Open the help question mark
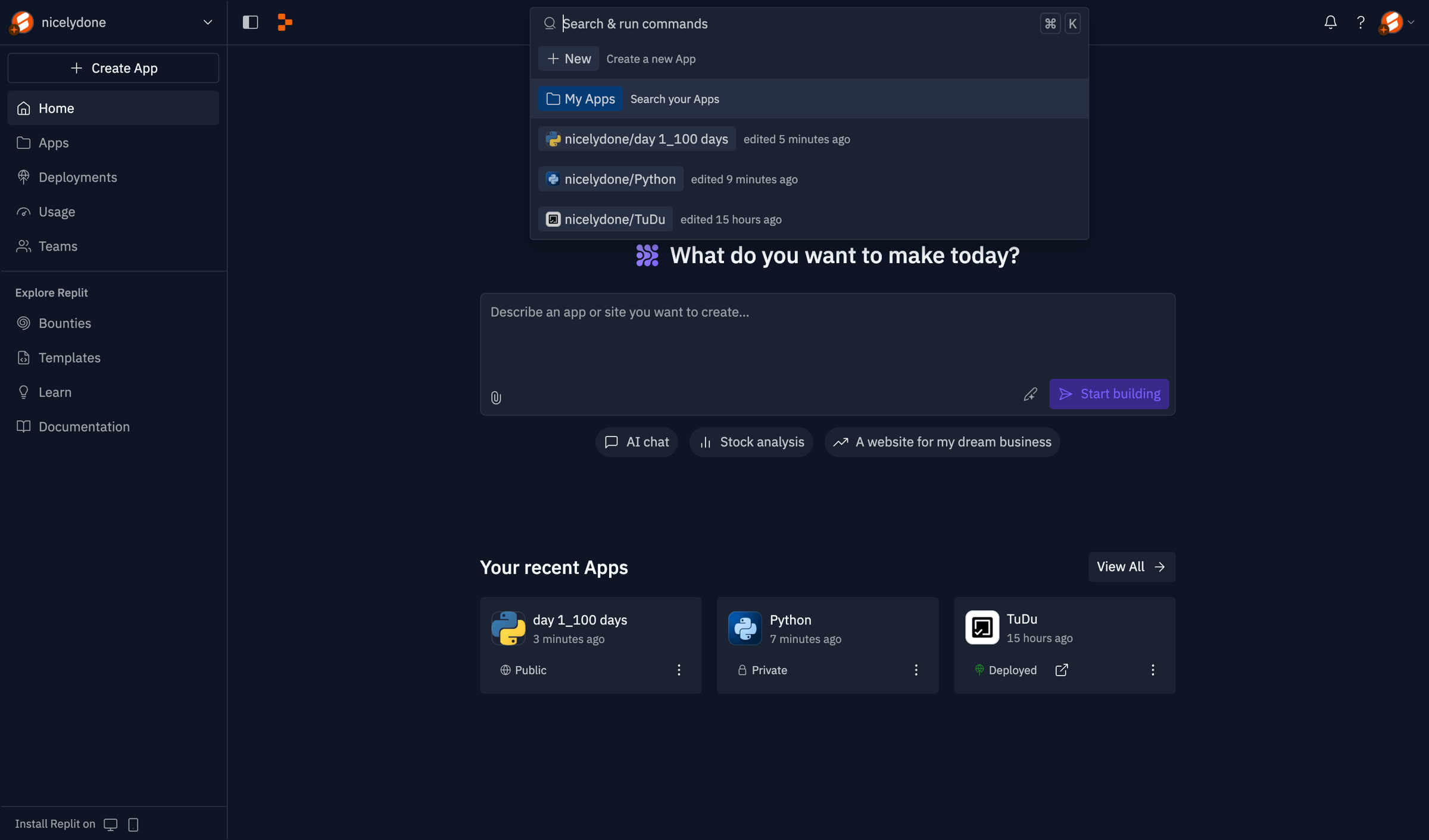 pos(1361,23)
